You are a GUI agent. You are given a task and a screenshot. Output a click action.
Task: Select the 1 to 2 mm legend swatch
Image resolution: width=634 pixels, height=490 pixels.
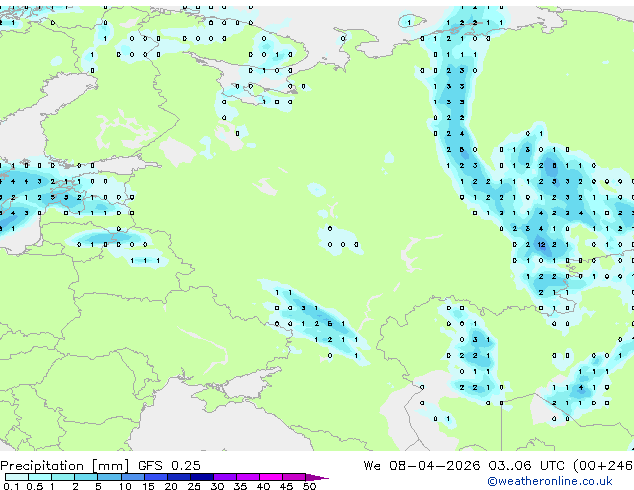(63, 477)
